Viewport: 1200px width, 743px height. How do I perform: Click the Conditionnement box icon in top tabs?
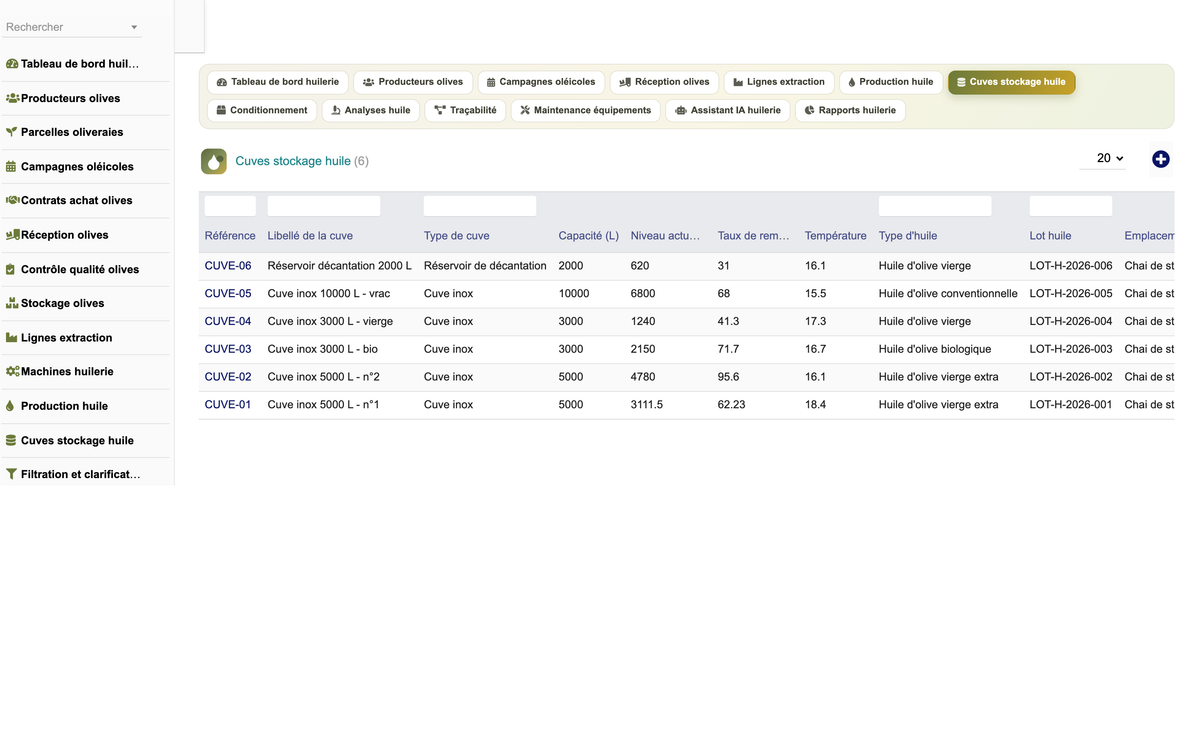tap(222, 110)
